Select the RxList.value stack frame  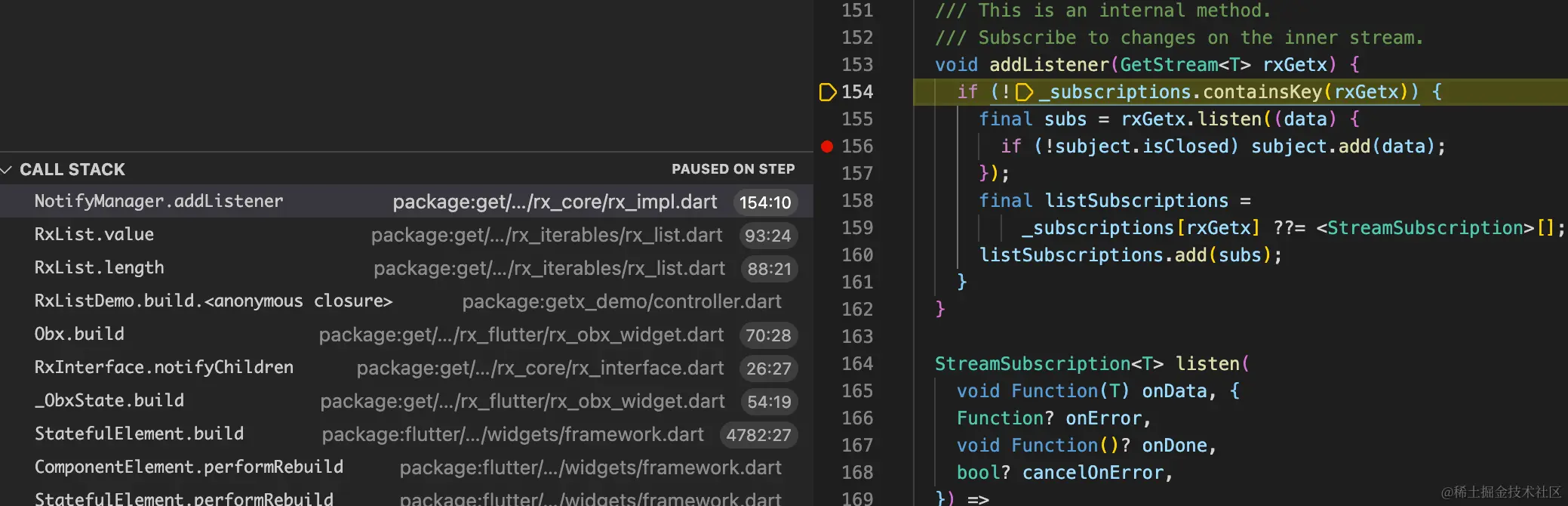point(406,235)
